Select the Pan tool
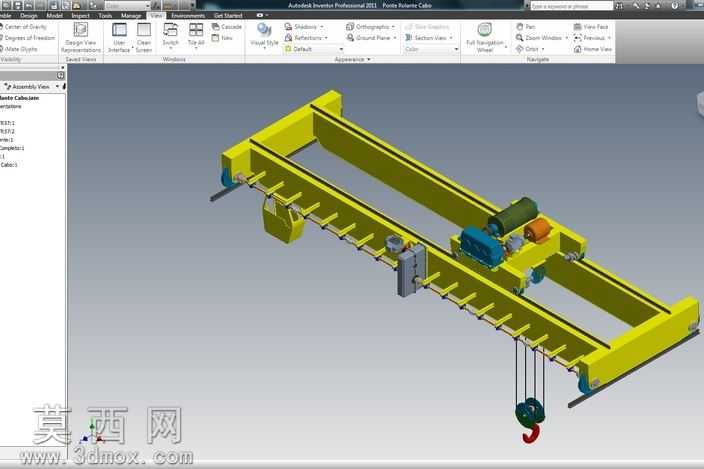The image size is (704, 469). click(x=525, y=27)
